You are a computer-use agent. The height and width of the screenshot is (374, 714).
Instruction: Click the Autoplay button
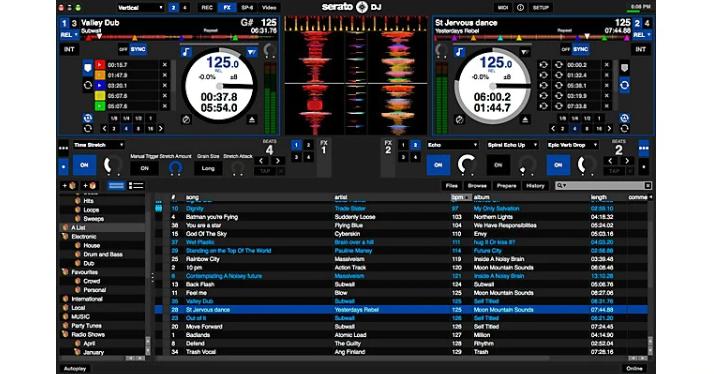75,368
